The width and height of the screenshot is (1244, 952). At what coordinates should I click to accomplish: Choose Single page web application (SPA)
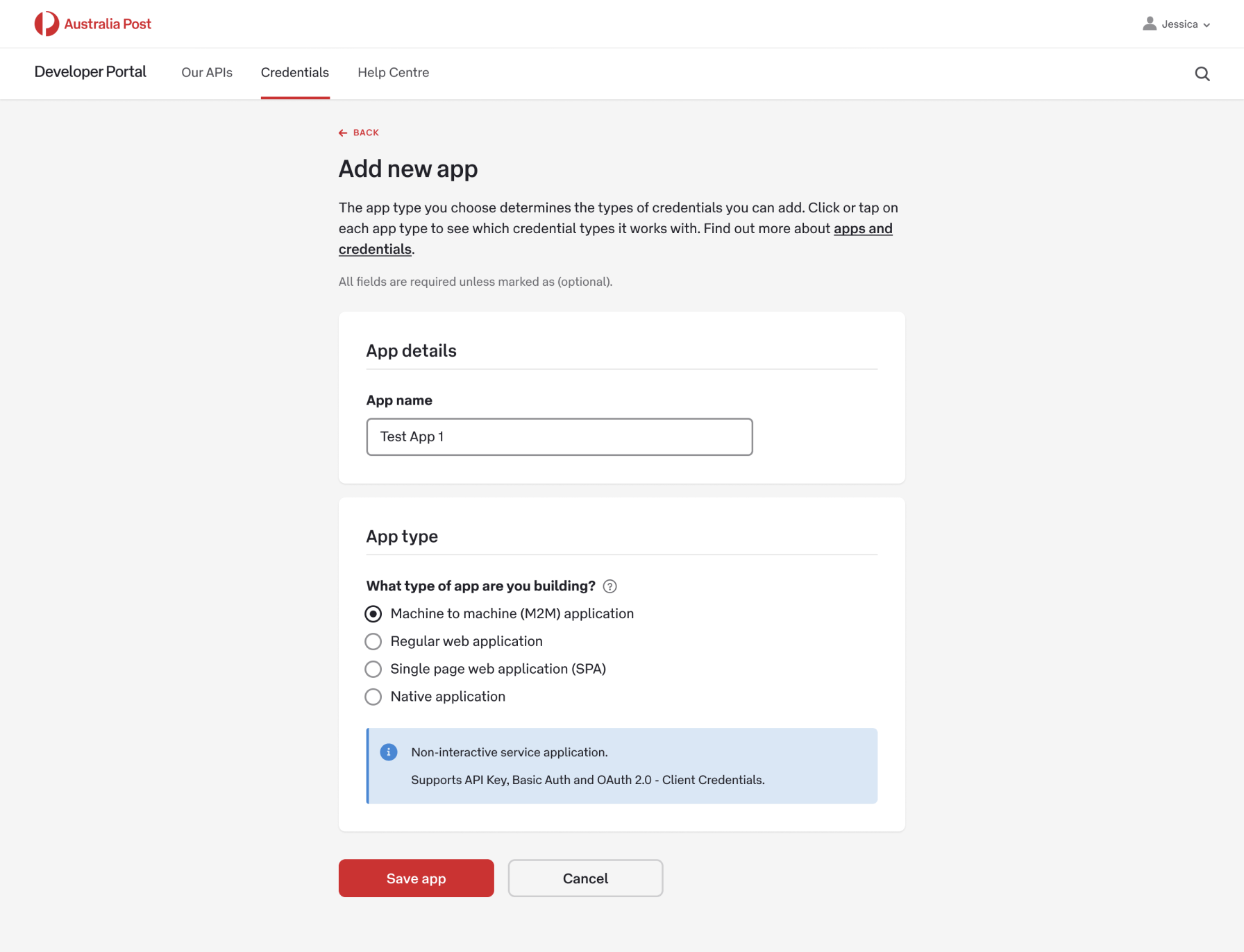point(373,670)
